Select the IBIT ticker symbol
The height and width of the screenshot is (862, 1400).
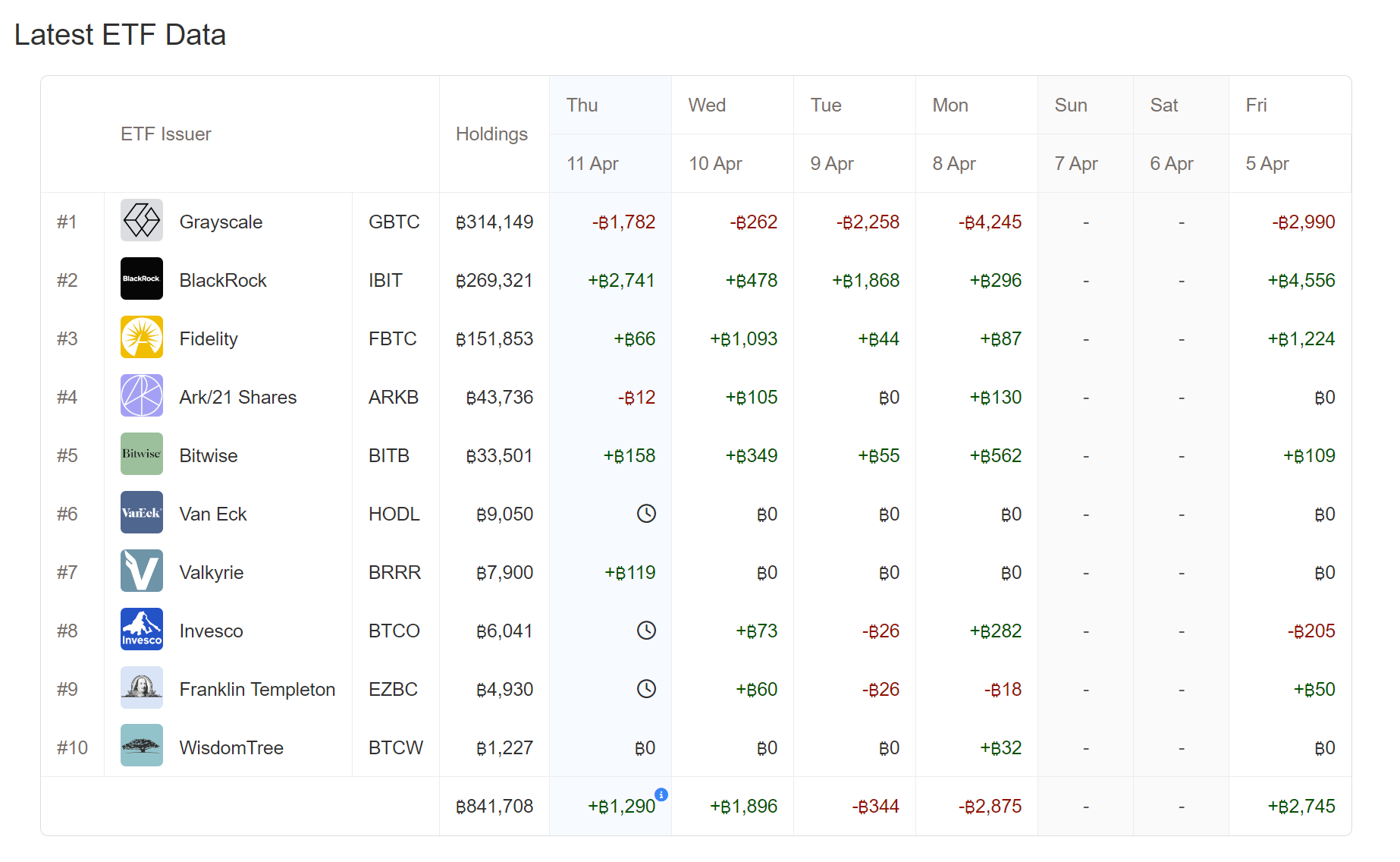pos(385,281)
